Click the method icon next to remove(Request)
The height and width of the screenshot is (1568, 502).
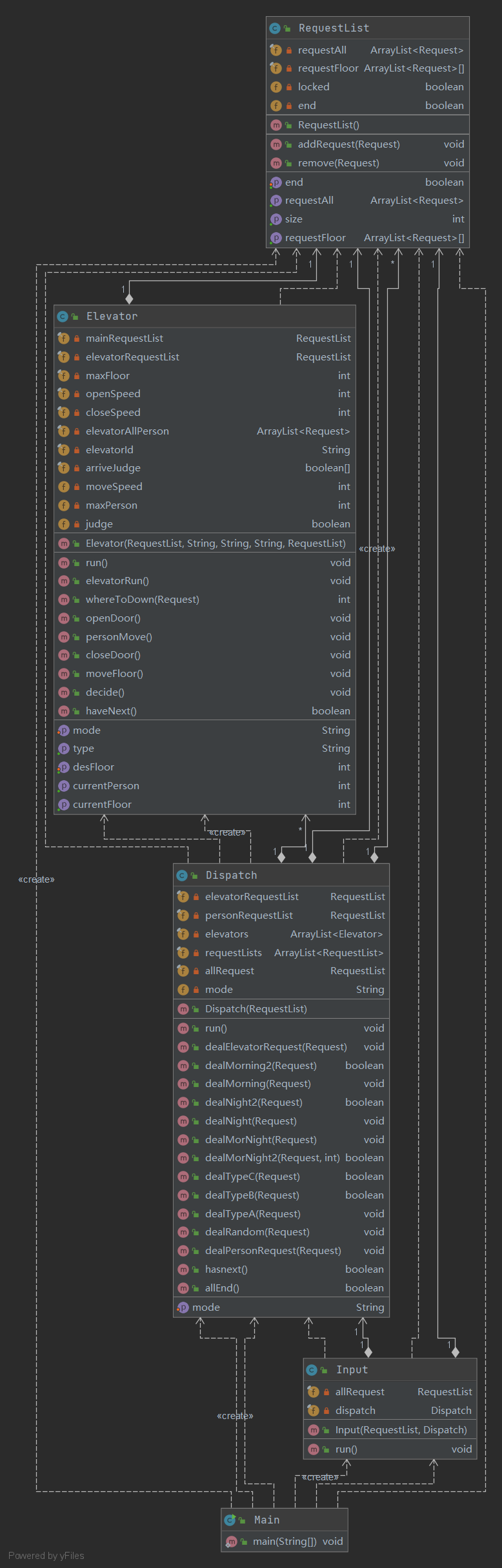276,163
